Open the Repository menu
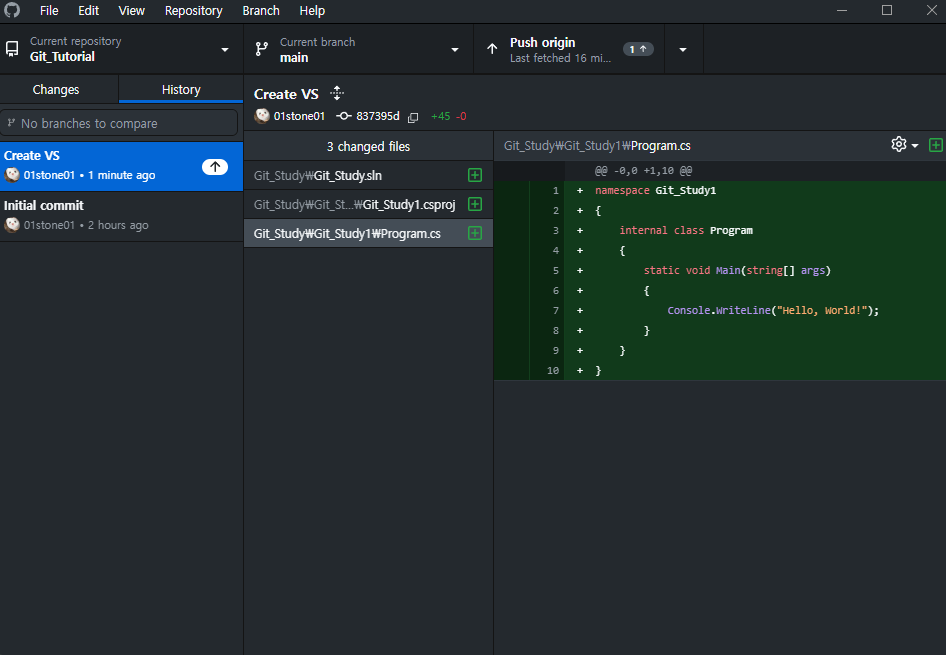Viewport: 946px width, 655px height. click(194, 11)
